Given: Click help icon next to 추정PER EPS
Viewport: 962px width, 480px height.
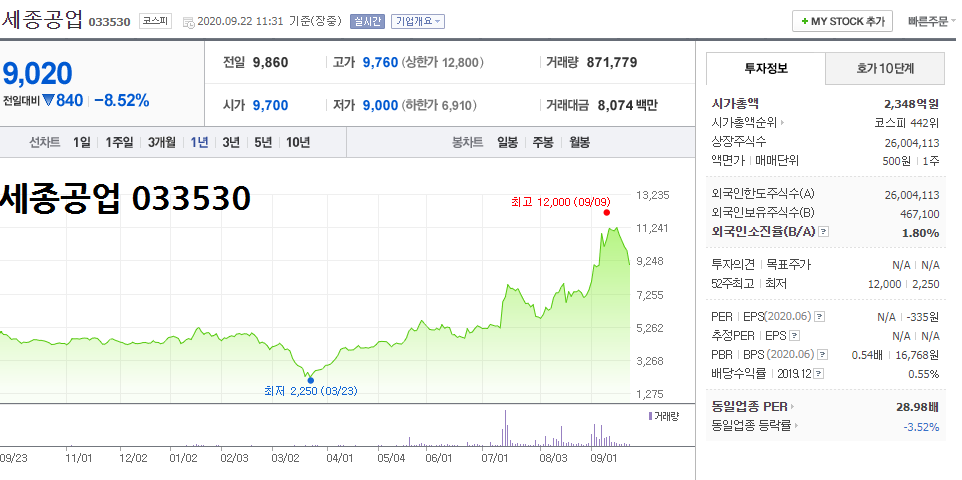Looking at the screenshot, I should [x=795, y=336].
